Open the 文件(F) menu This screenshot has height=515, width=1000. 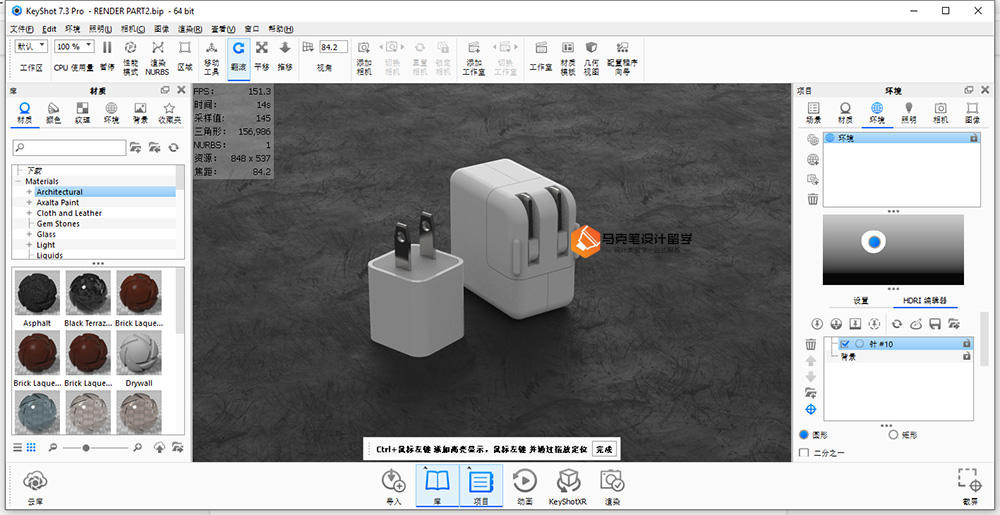tap(22, 29)
